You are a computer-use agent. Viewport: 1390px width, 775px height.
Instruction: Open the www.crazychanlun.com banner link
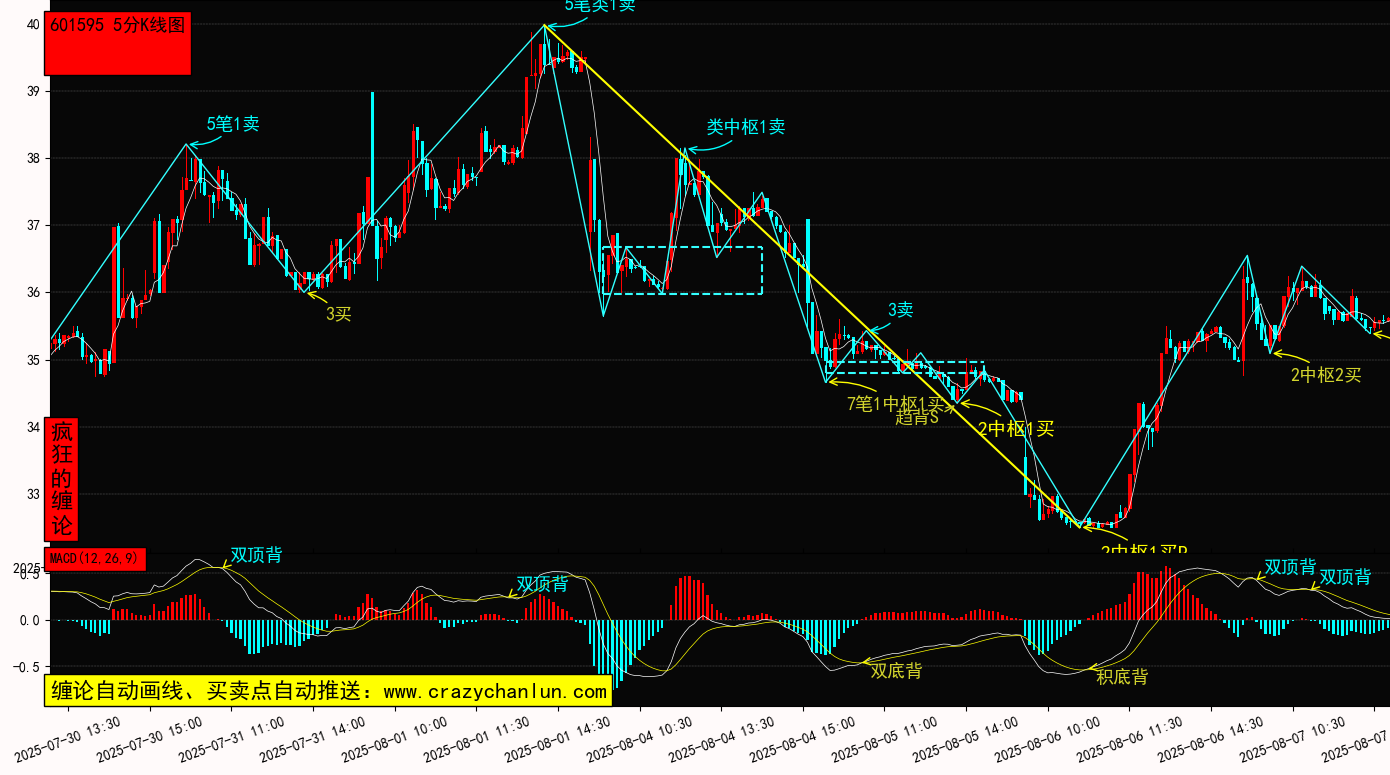pos(328,691)
